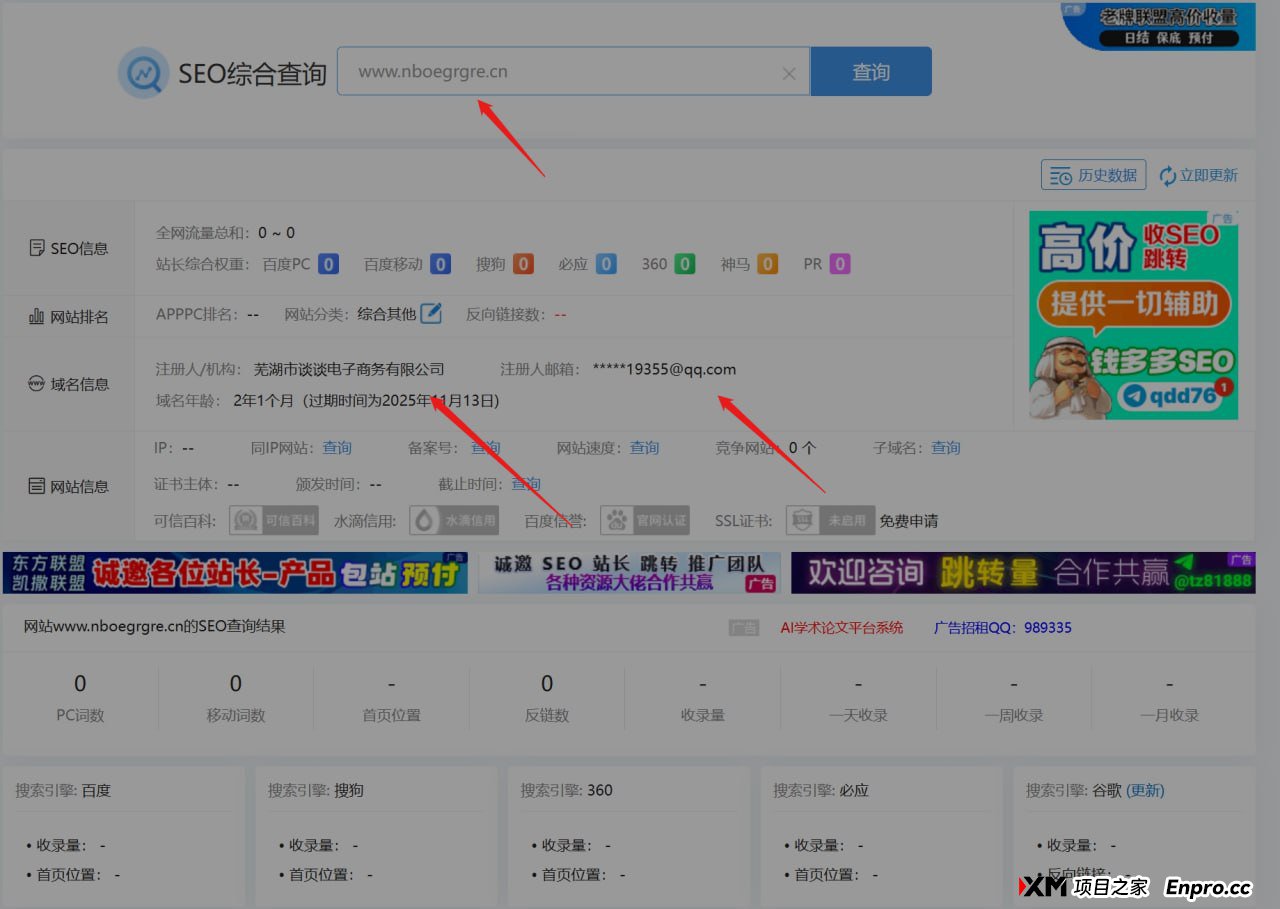Click the www.nboegrgre.cn input field
The height and width of the screenshot is (909, 1280).
(x=560, y=71)
